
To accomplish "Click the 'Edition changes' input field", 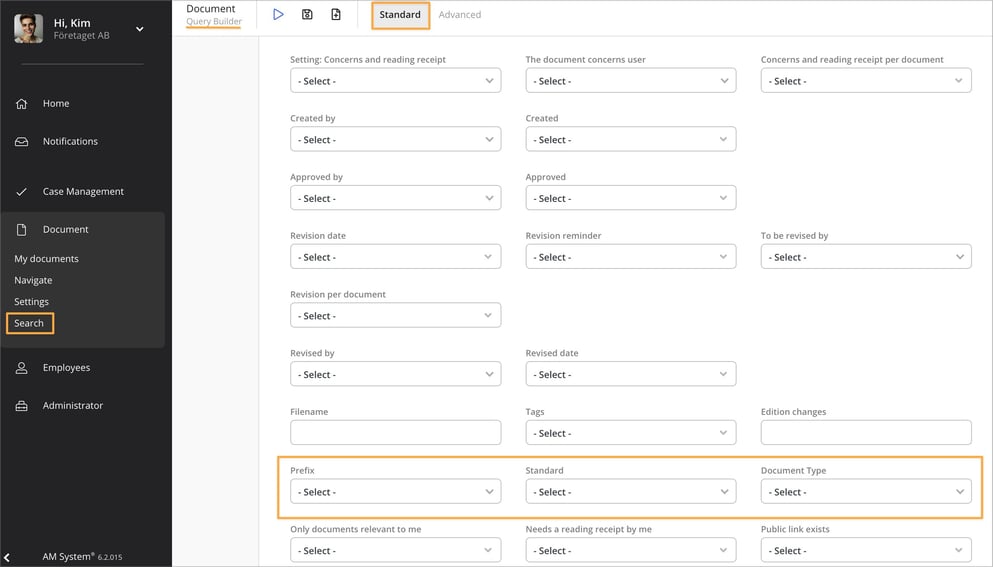I will [x=866, y=433].
